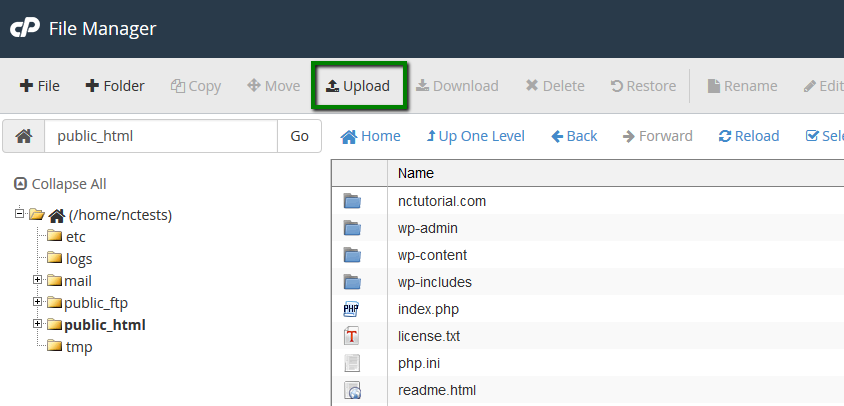Click the cPanel logo icon
Screen dimensions: 844x406
(x=24, y=28)
